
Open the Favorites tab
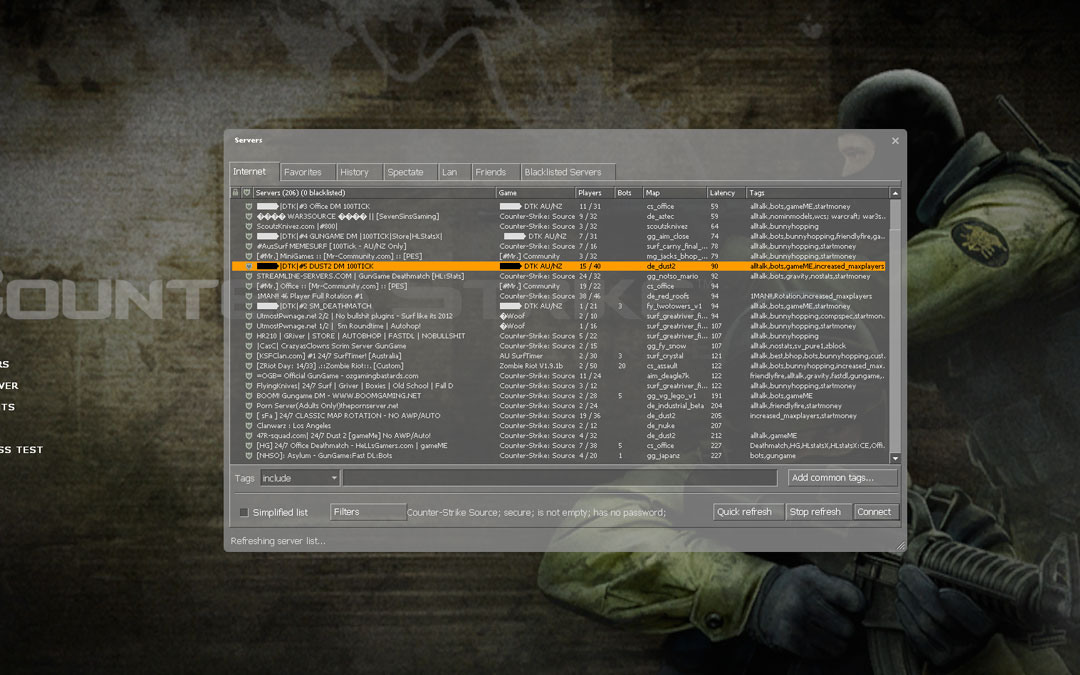coord(307,172)
